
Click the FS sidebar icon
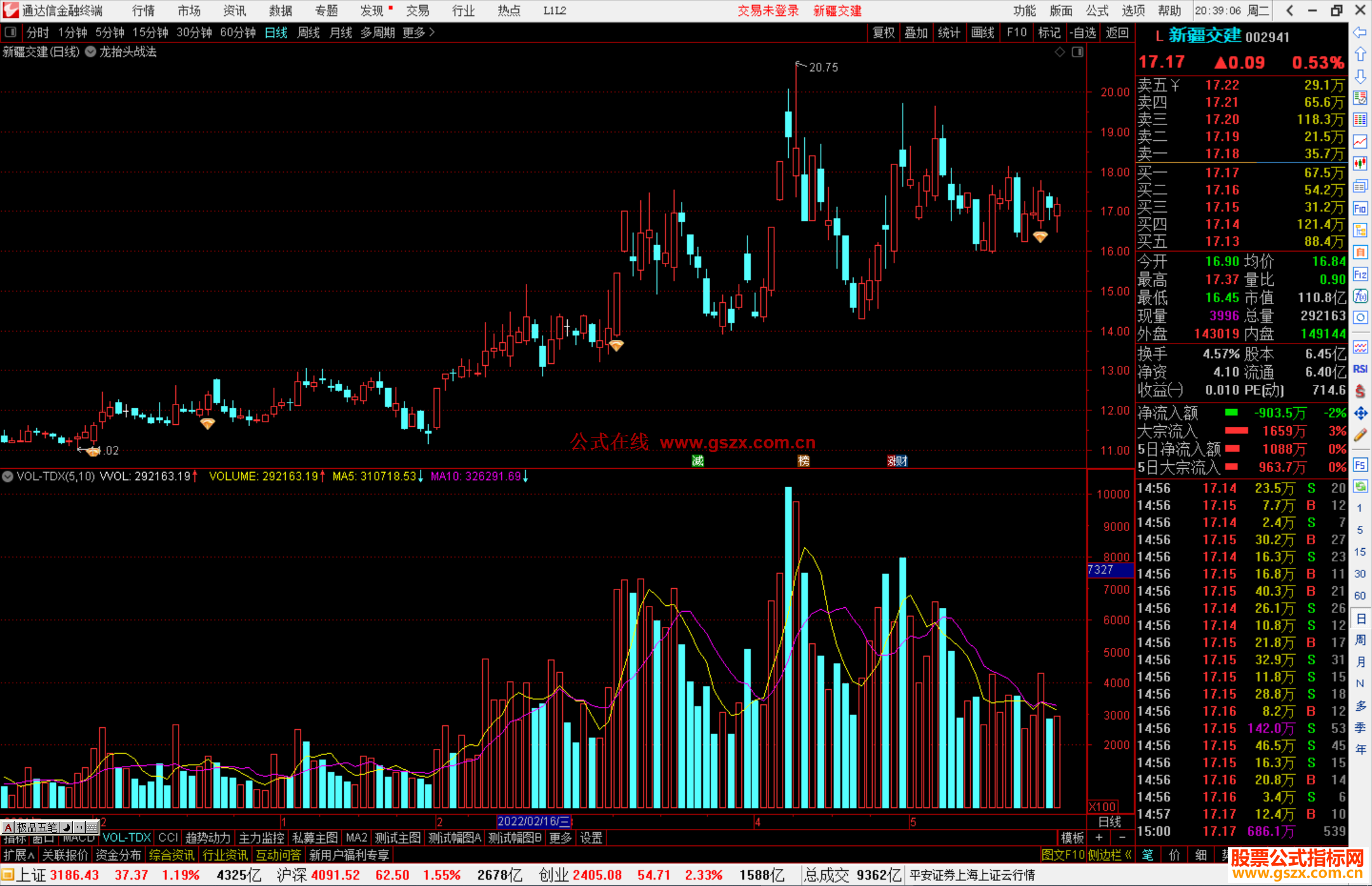tap(1360, 464)
